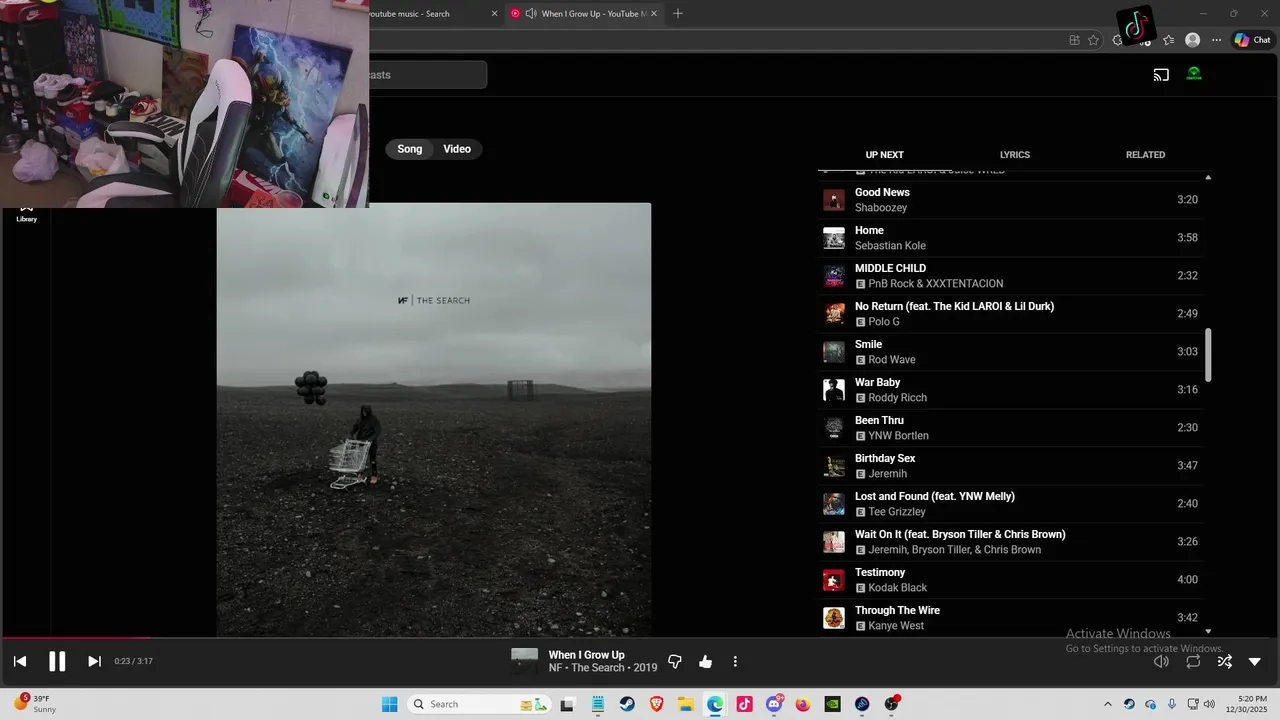Mute audio on the When I Grow Up tab
The height and width of the screenshot is (720, 1280).
coord(531,14)
